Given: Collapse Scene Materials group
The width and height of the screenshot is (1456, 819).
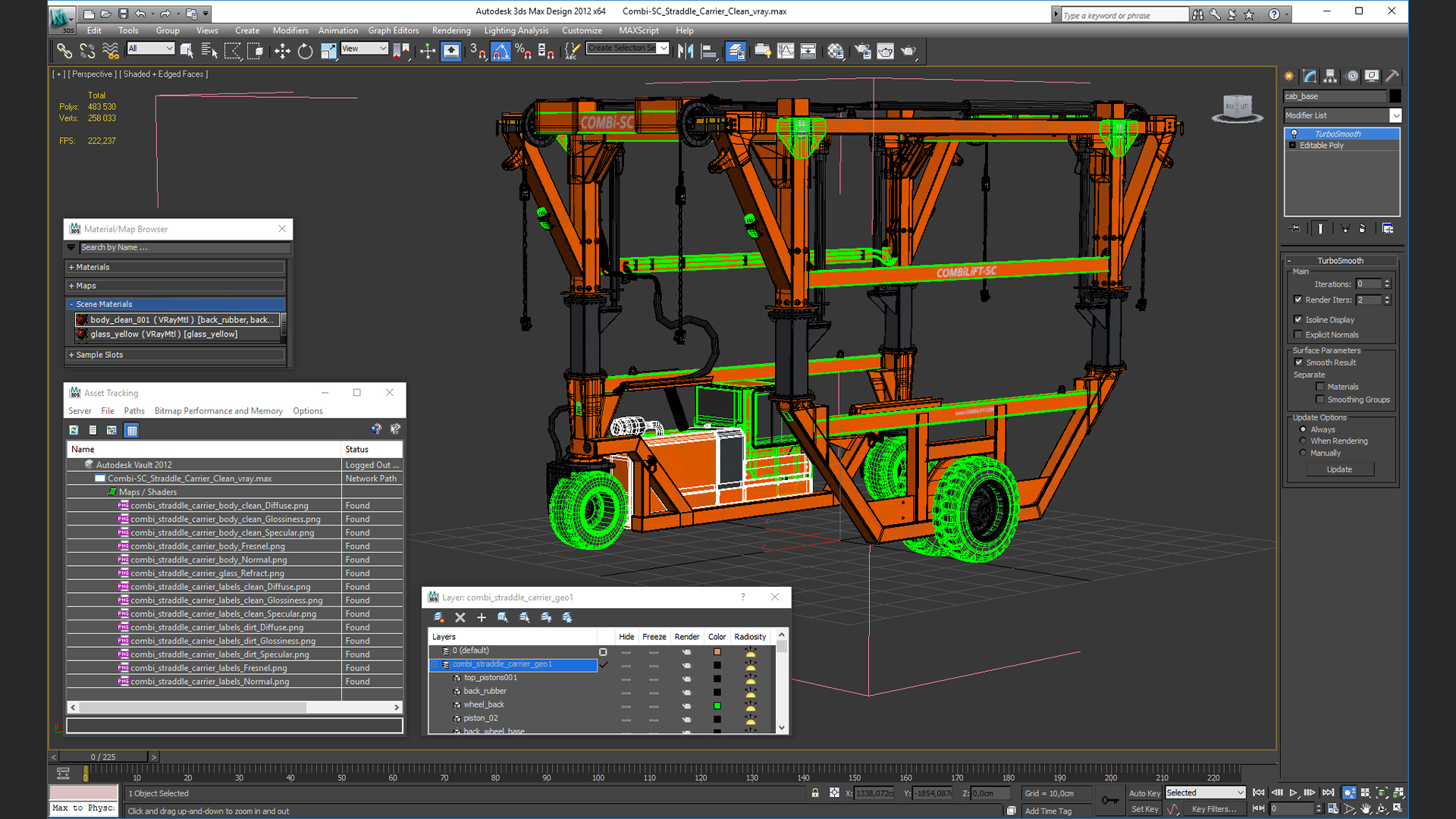Looking at the screenshot, I should click(176, 304).
